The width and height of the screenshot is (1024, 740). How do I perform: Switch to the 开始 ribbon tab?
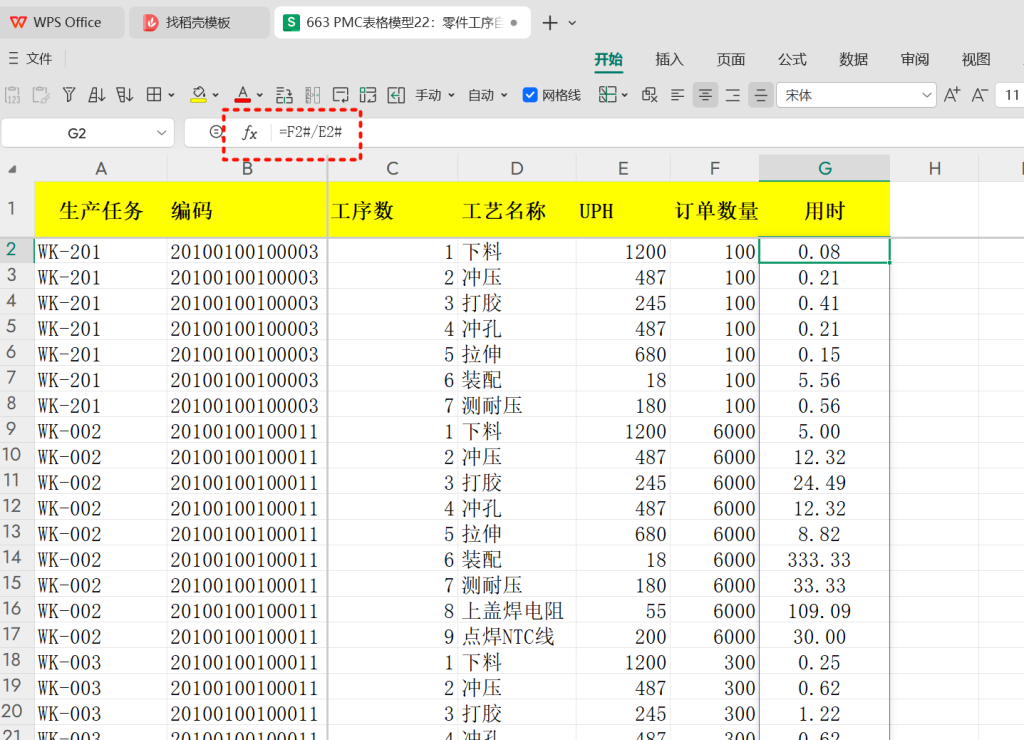pos(608,59)
